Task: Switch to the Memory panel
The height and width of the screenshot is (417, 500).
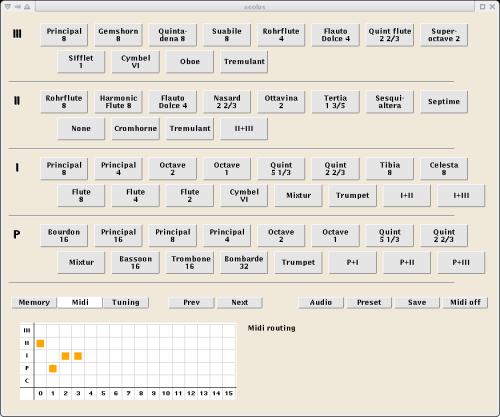Action: coord(34,303)
